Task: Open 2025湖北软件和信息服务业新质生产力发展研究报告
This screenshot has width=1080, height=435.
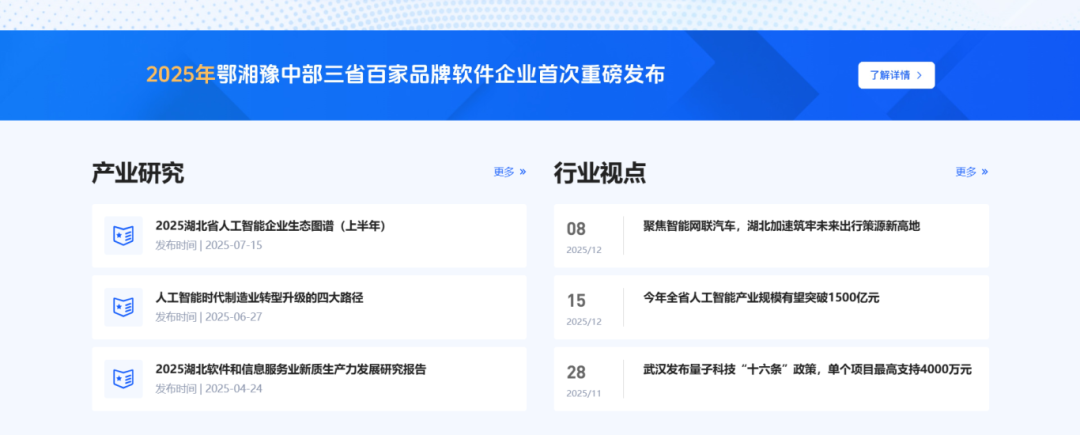Action: tap(290, 370)
